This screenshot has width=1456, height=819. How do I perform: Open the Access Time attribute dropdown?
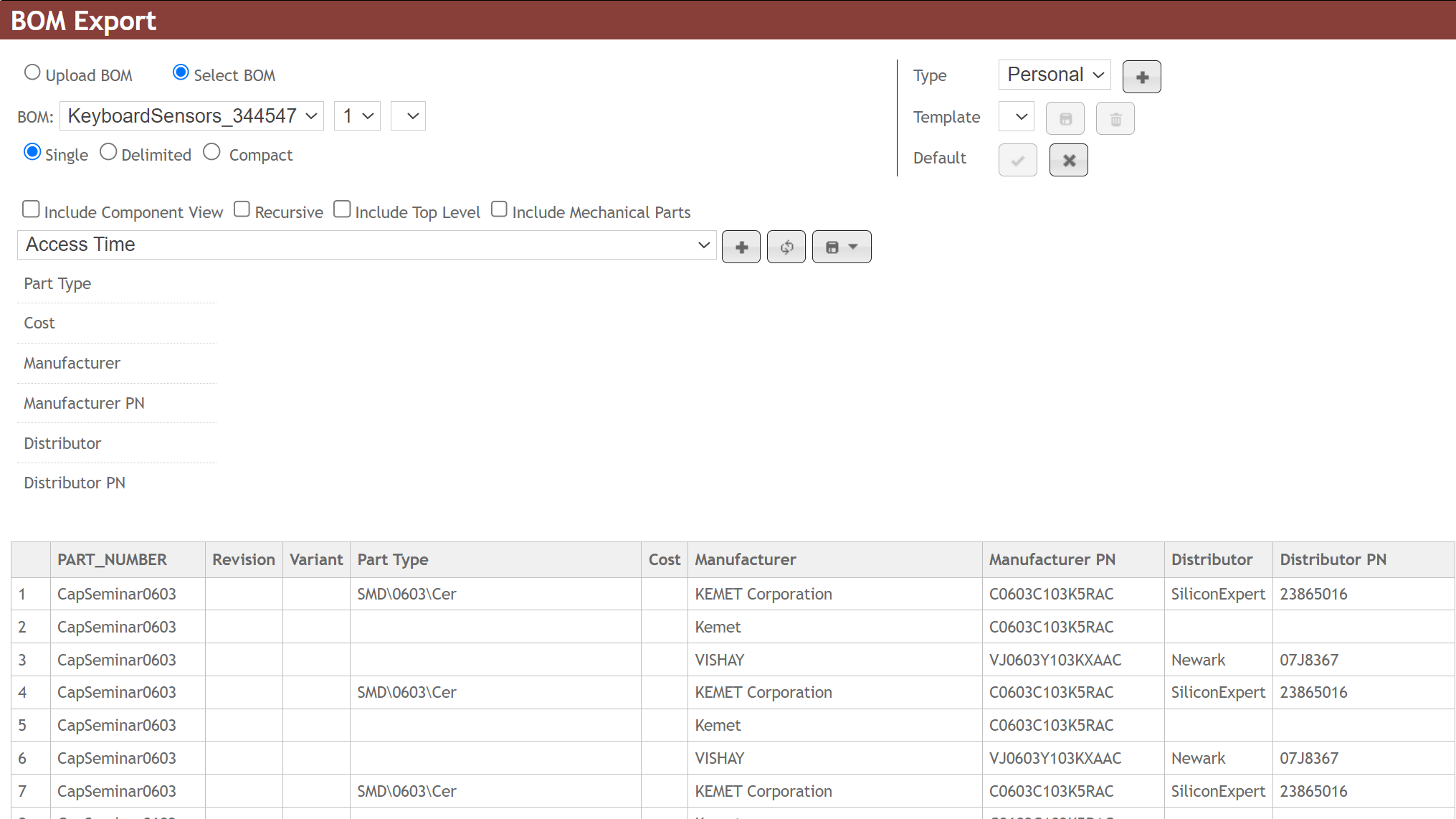click(366, 245)
